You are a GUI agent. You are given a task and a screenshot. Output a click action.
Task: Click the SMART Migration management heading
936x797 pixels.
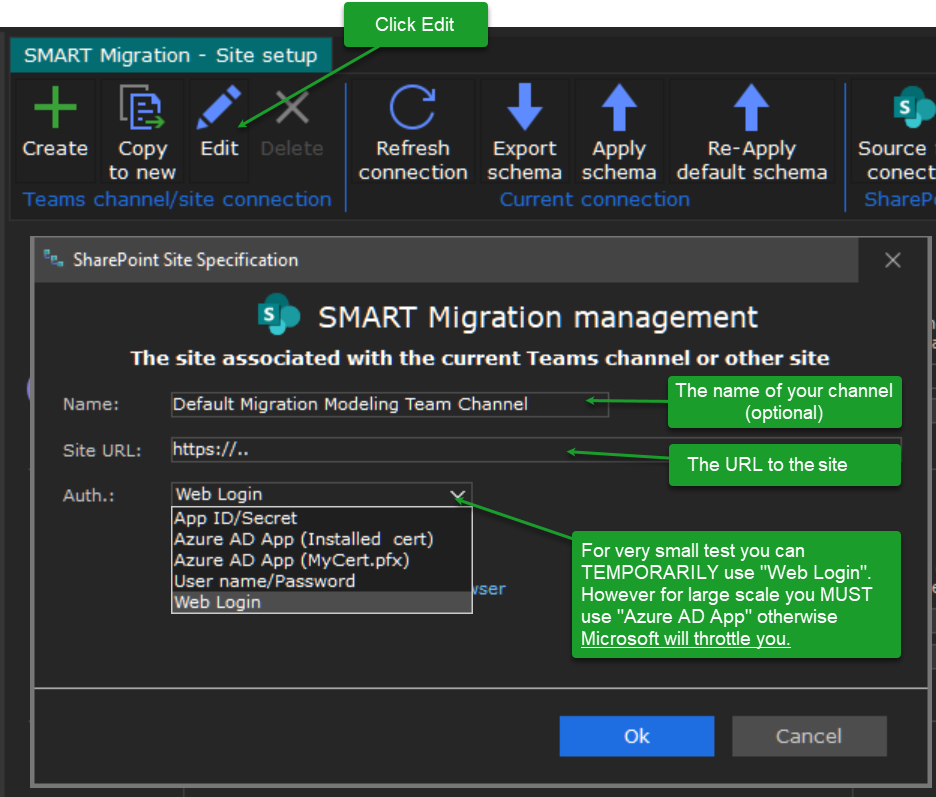tap(538, 317)
